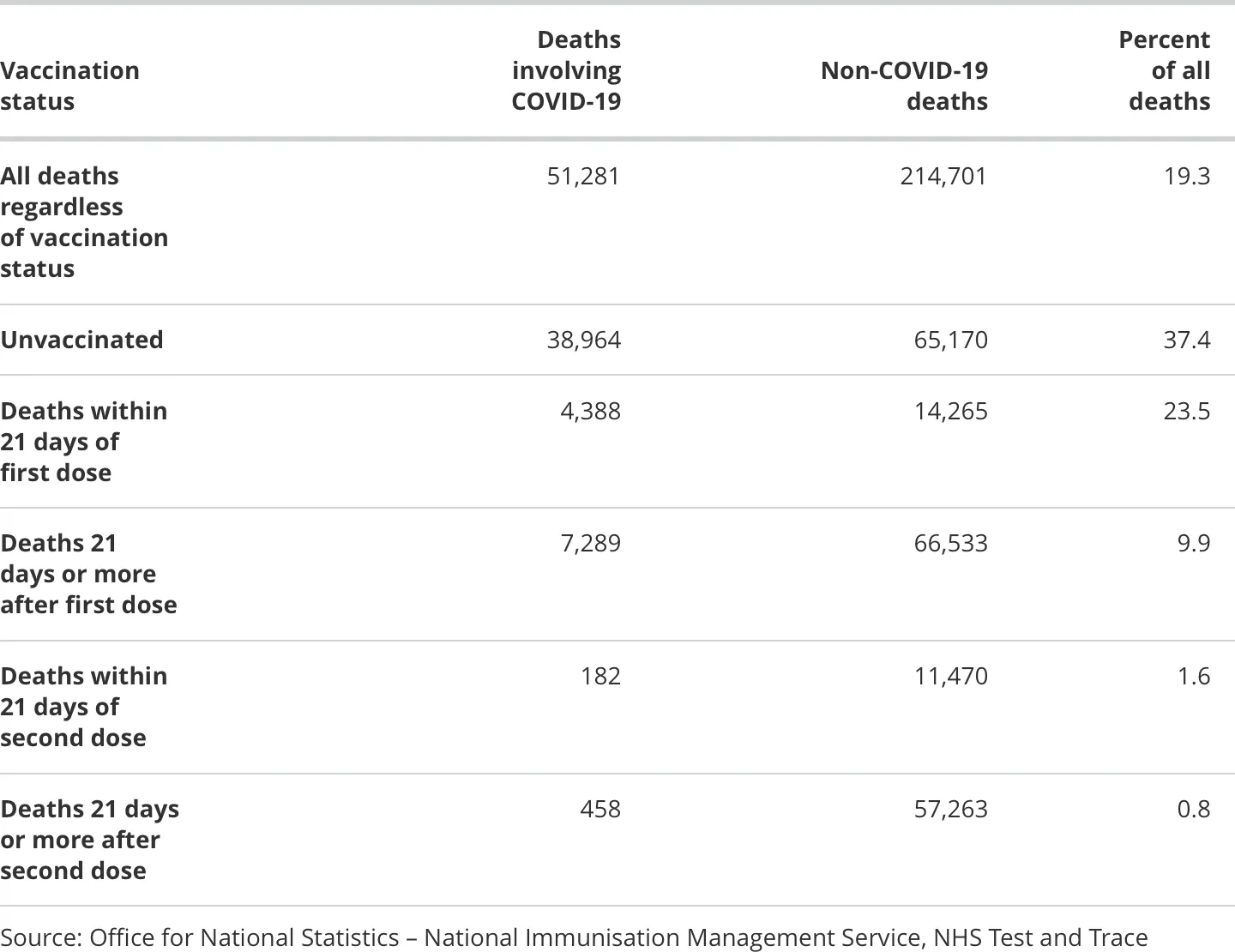
Task: Click the "Deaths within 21 days of first dose" label
Action: [x=83, y=442]
